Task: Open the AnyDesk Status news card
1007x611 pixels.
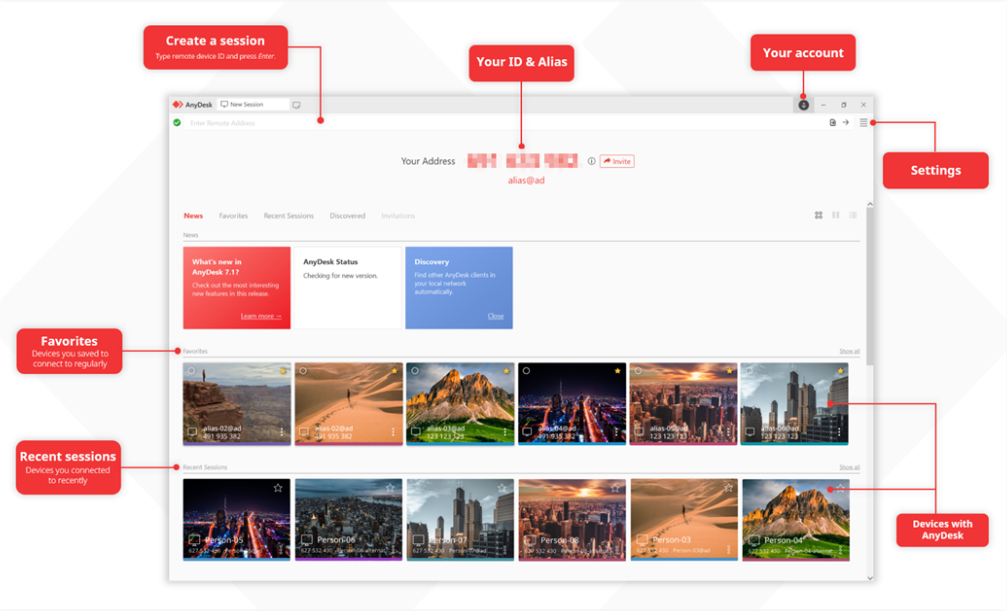Action: click(x=347, y=288)
